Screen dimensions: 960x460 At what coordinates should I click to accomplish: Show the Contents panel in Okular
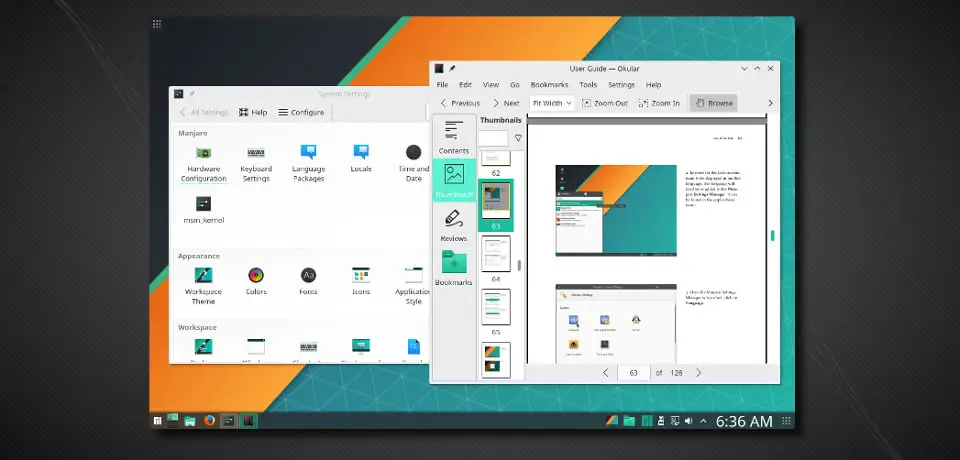tap(454, 137)
